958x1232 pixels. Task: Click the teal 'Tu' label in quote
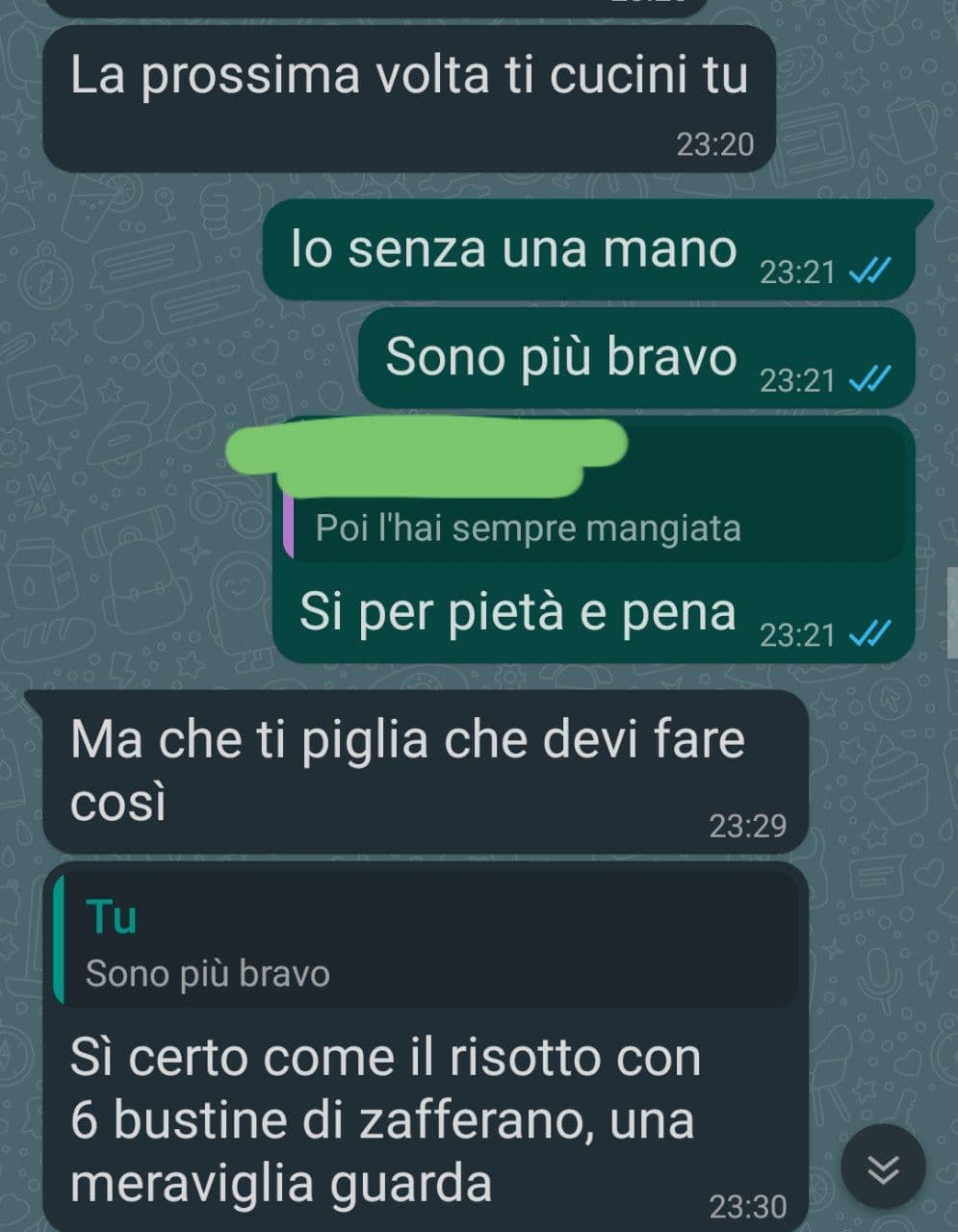(112, 916)
